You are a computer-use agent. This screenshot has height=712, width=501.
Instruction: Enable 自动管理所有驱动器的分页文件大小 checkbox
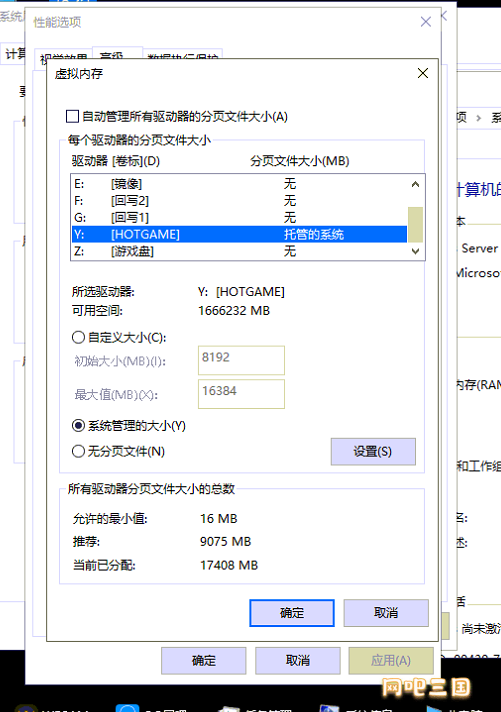click(x=72, y=117)
